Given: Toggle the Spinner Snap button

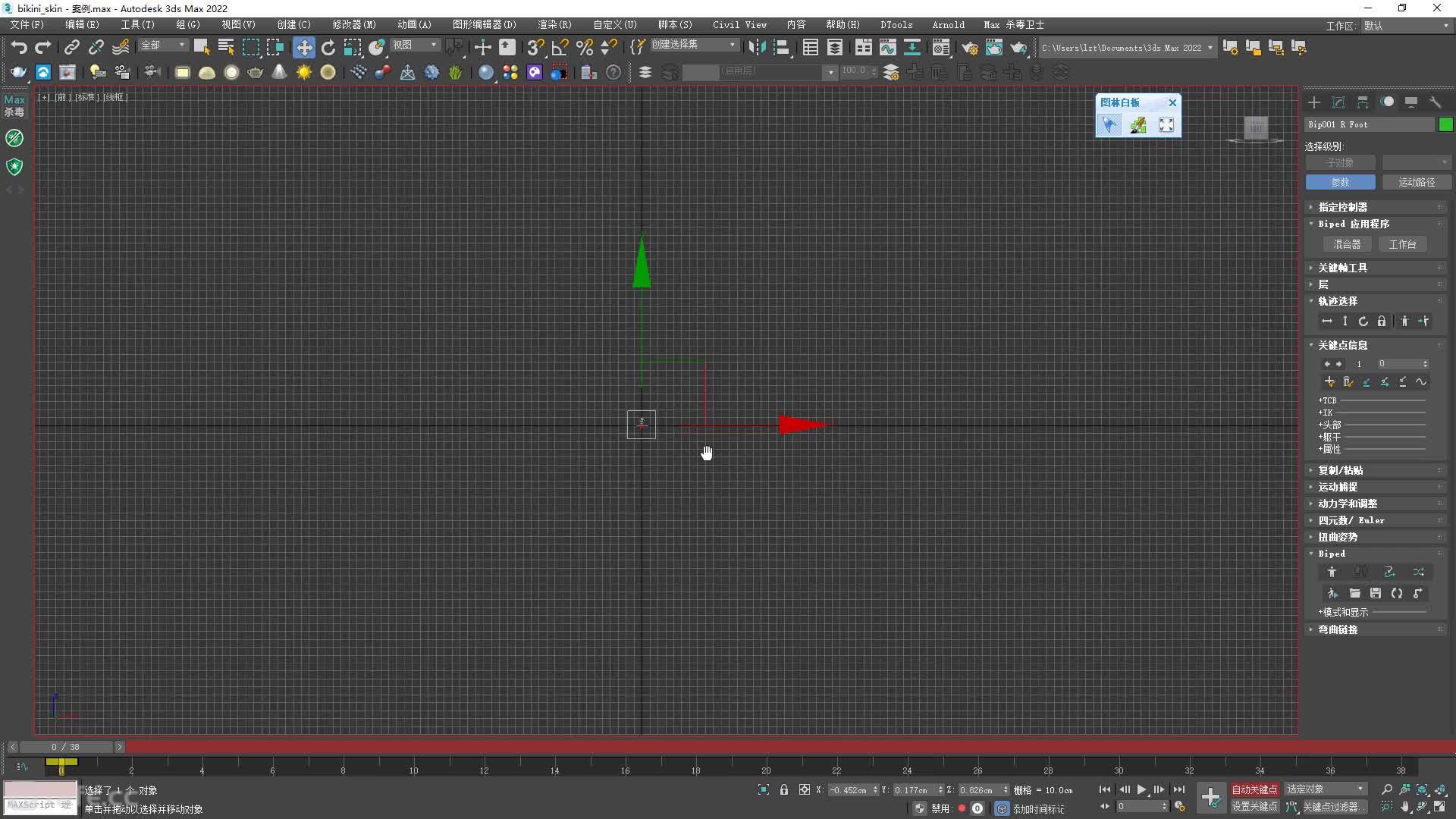Looking at the screenshot, I should pos(609,47).
